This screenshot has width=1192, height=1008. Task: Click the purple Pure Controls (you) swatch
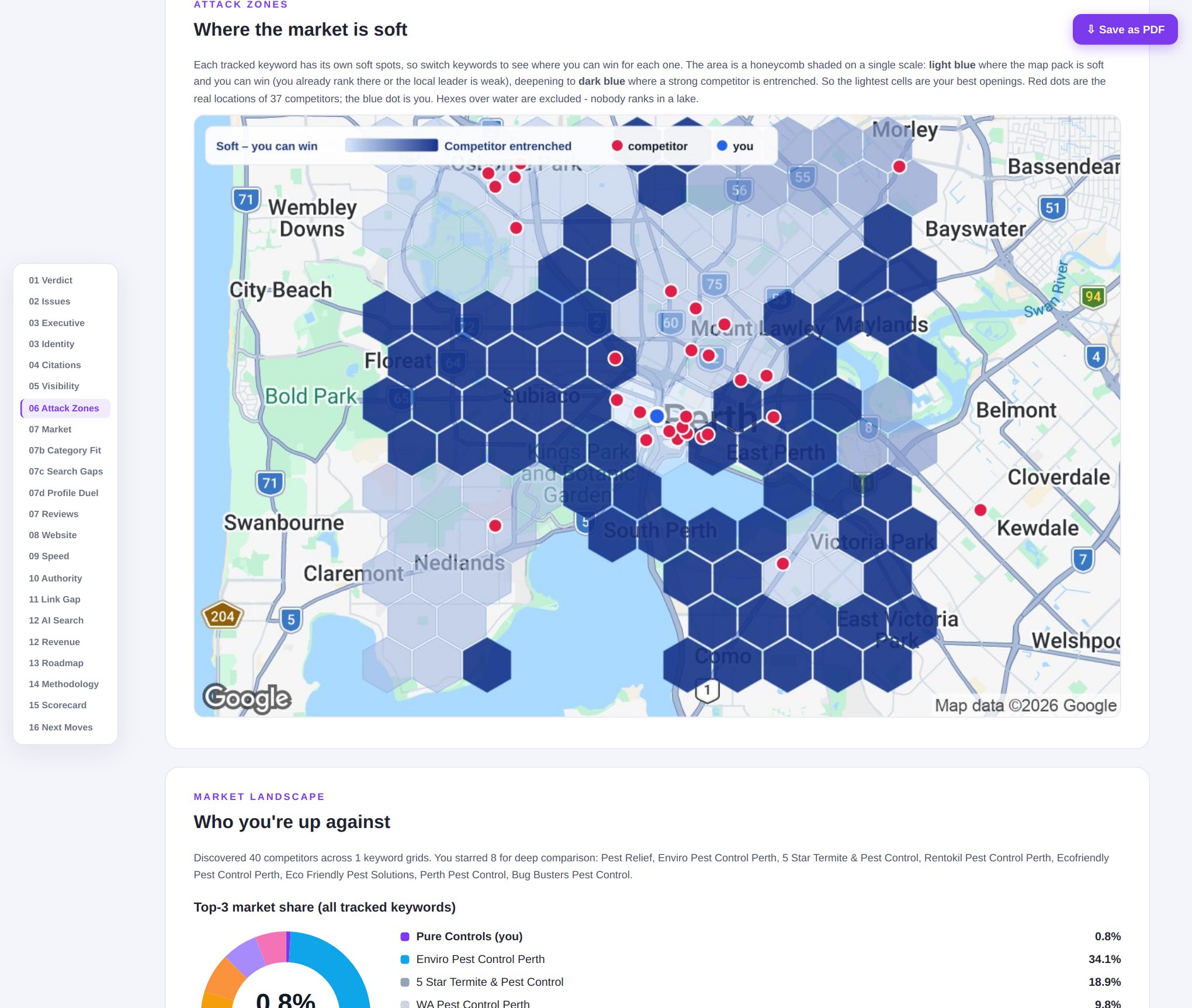tap(404, 937)
